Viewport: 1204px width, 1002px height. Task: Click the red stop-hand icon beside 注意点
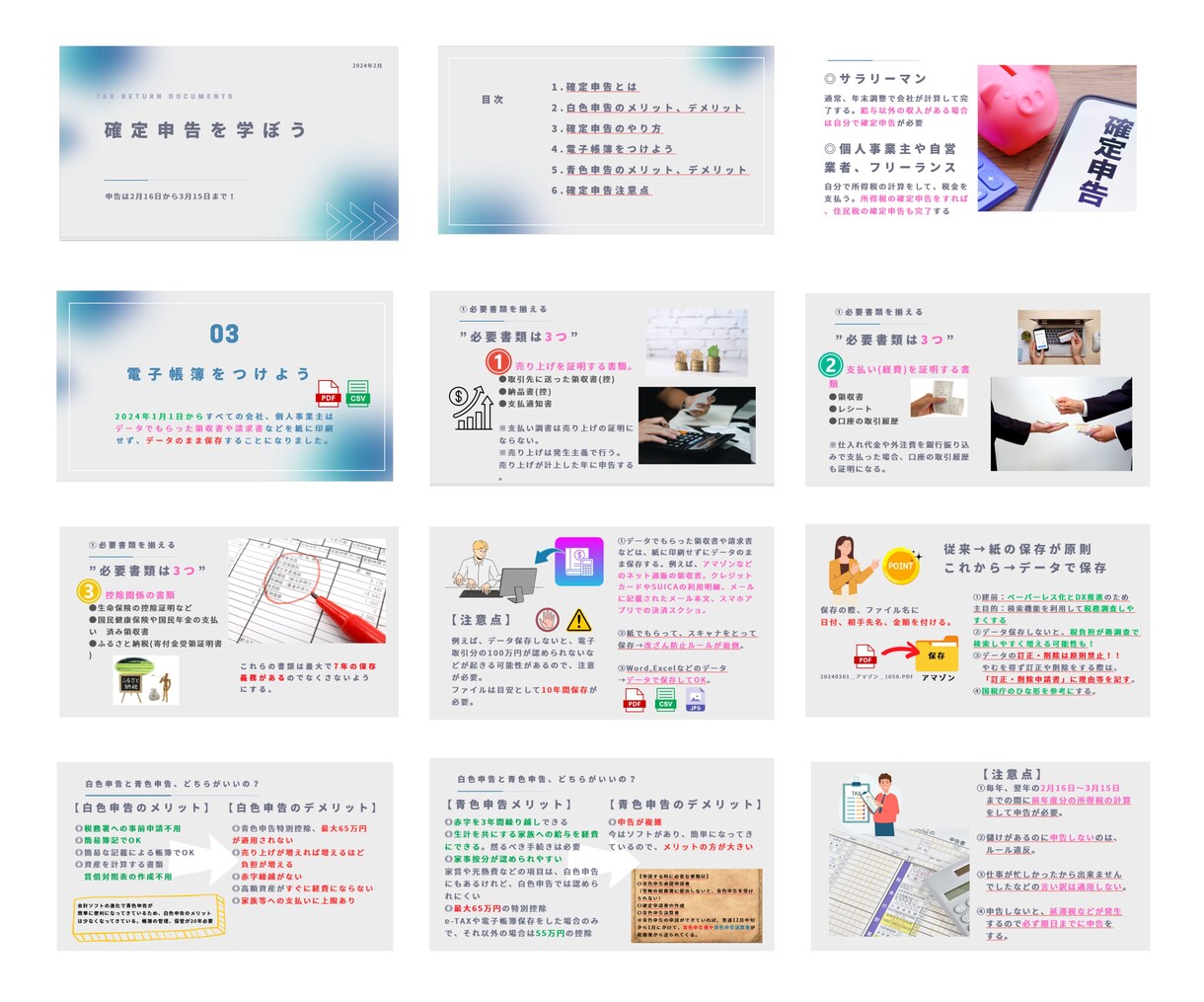(548, 619)
